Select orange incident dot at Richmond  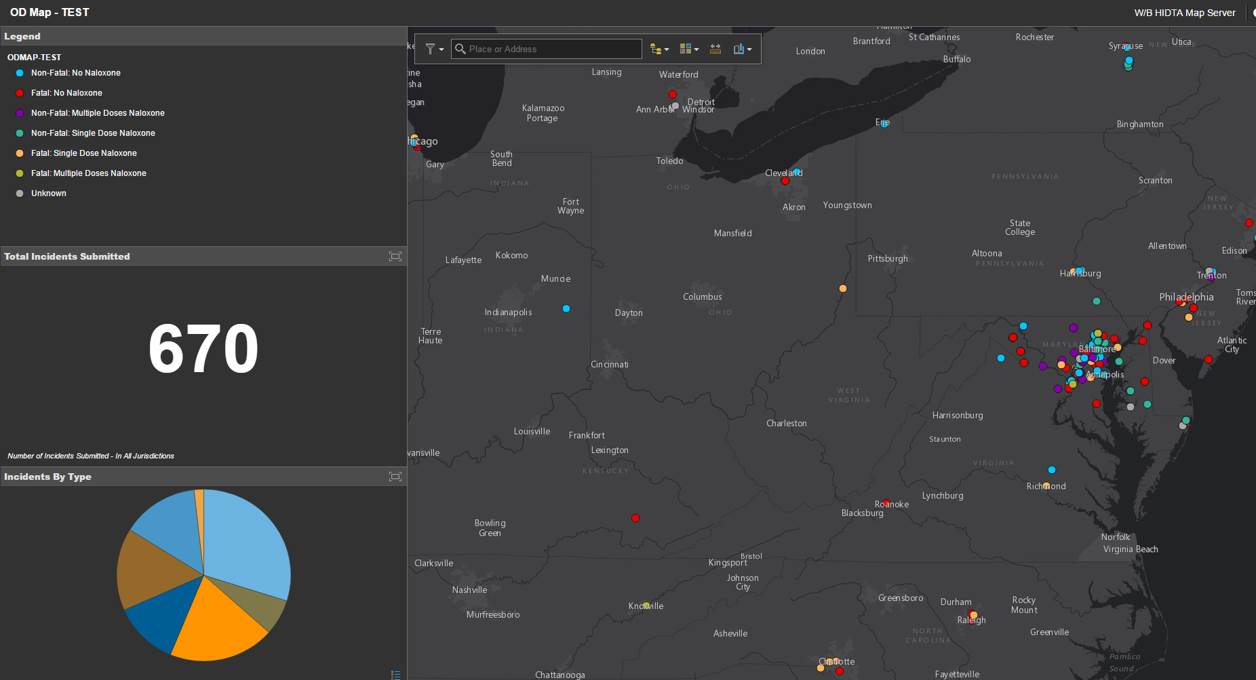click(x=1046, y=486)
